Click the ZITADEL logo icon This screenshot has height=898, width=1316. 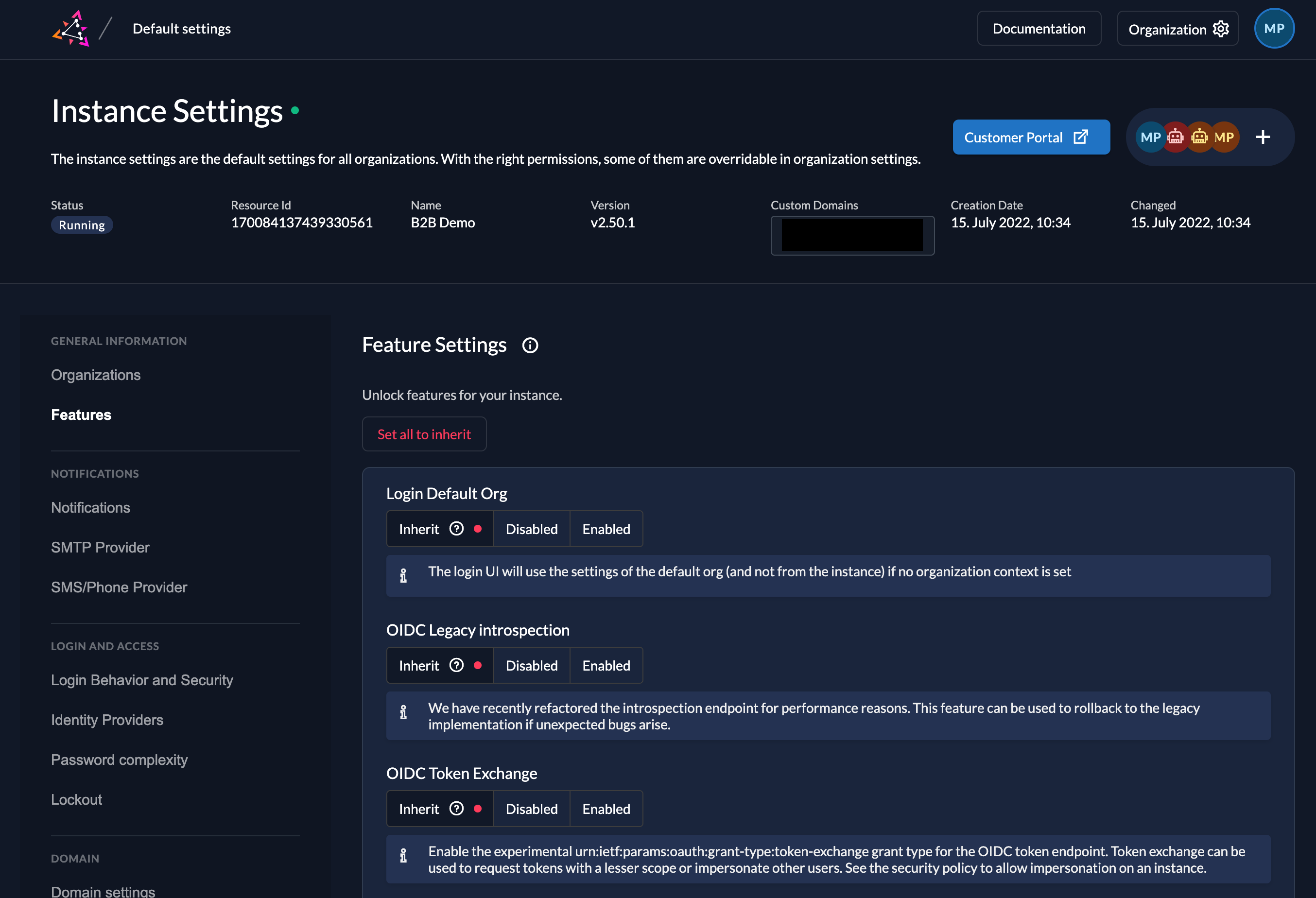[x=71, y=28]
